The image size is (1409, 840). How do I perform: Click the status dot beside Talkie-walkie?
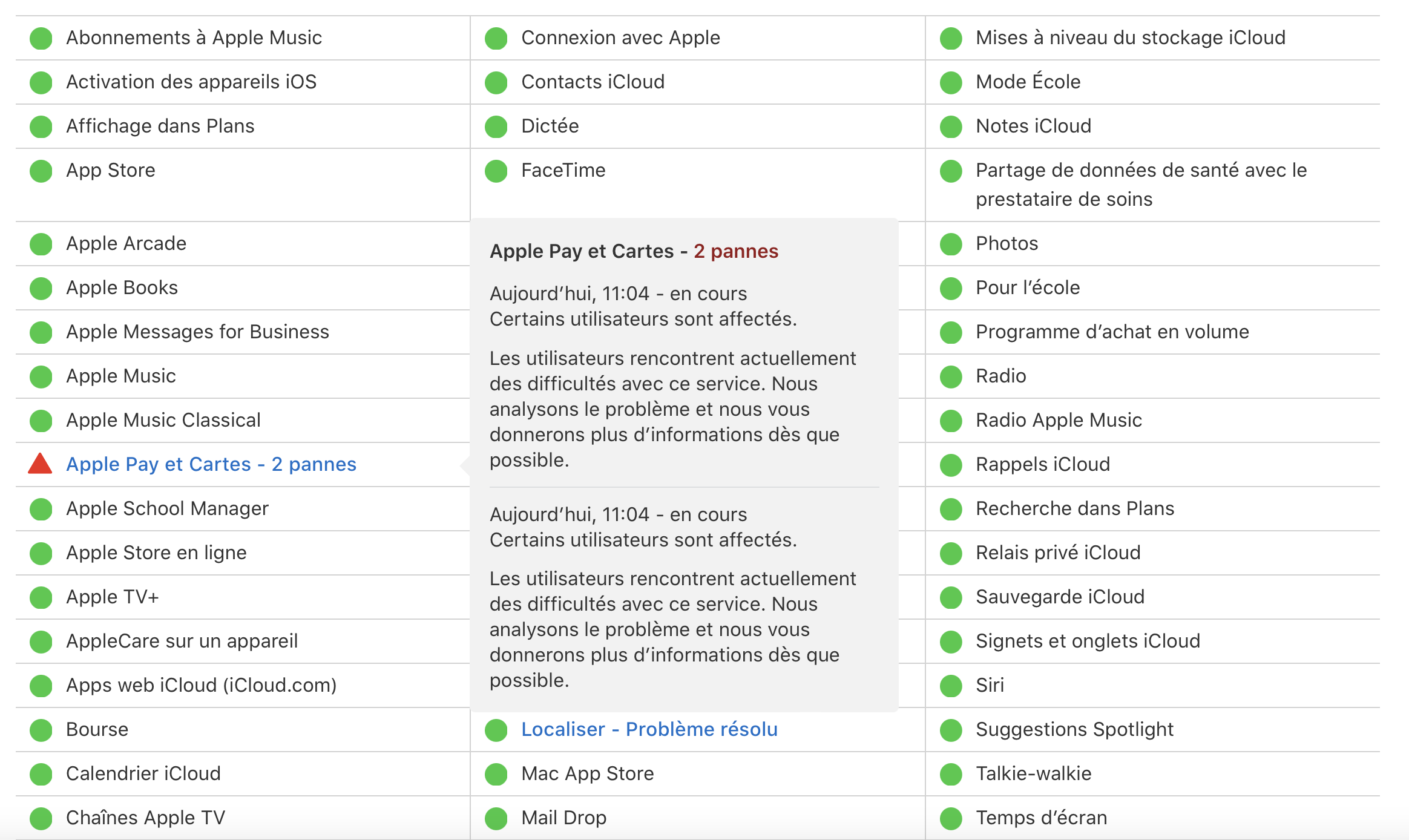(951, 774)
